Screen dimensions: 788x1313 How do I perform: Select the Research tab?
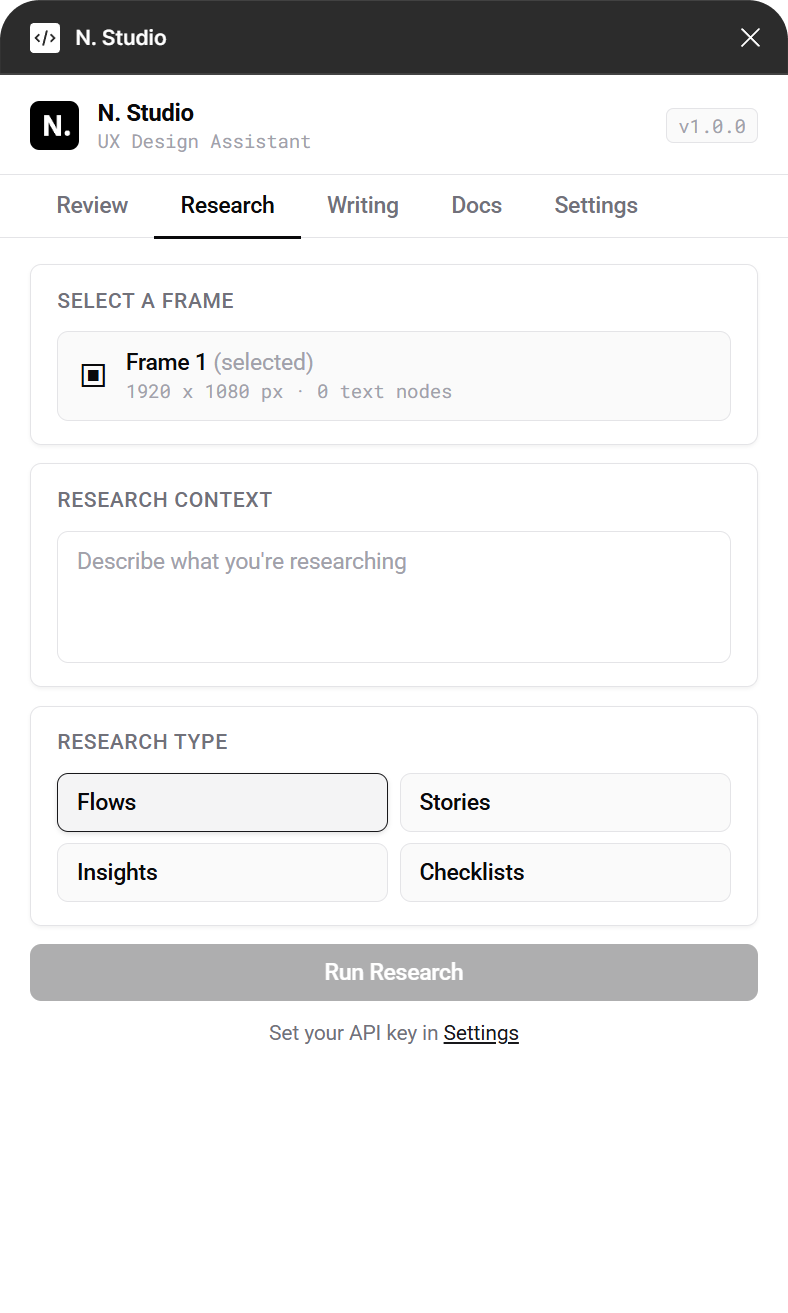tap(227, 205)
